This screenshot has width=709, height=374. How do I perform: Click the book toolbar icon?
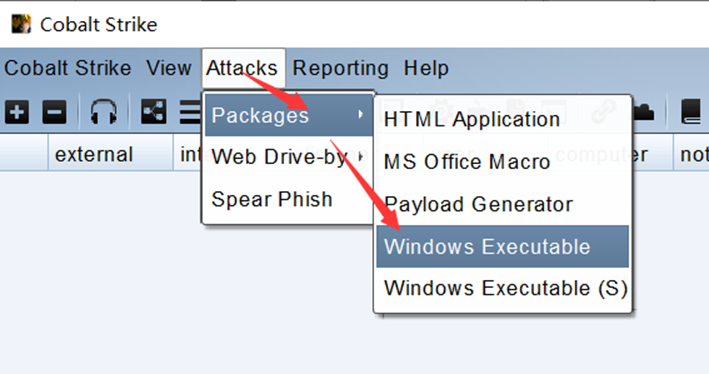click(x=691, y=112)
